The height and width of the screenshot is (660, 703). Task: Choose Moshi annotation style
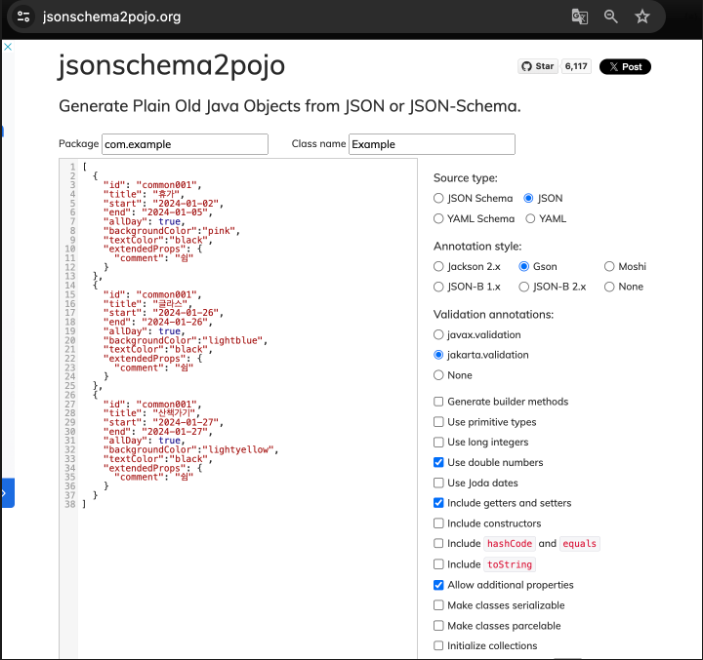(x=609, y=266)
